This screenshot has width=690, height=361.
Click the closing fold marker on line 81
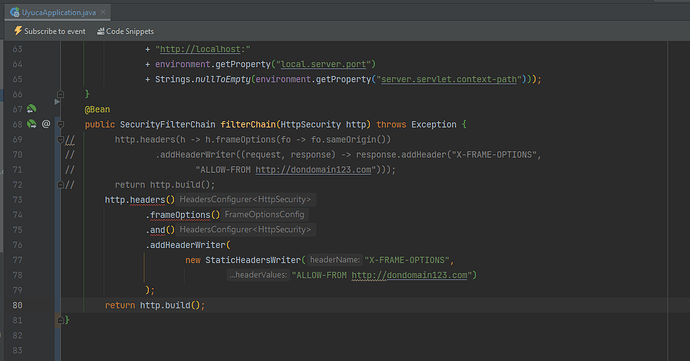point(60,320)
